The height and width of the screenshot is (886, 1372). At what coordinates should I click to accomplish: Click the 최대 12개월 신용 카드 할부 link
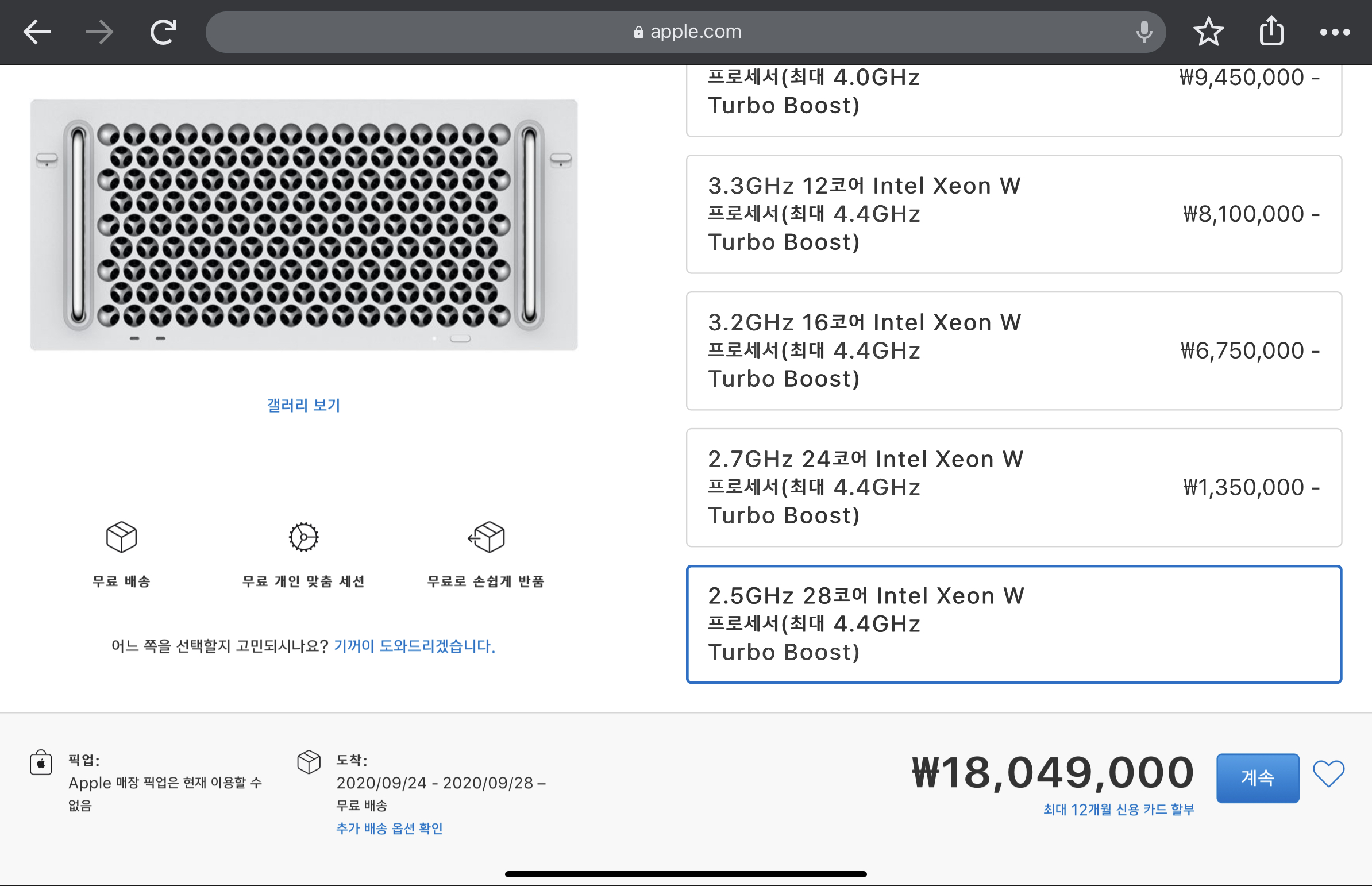click(x=1118, y=810)
